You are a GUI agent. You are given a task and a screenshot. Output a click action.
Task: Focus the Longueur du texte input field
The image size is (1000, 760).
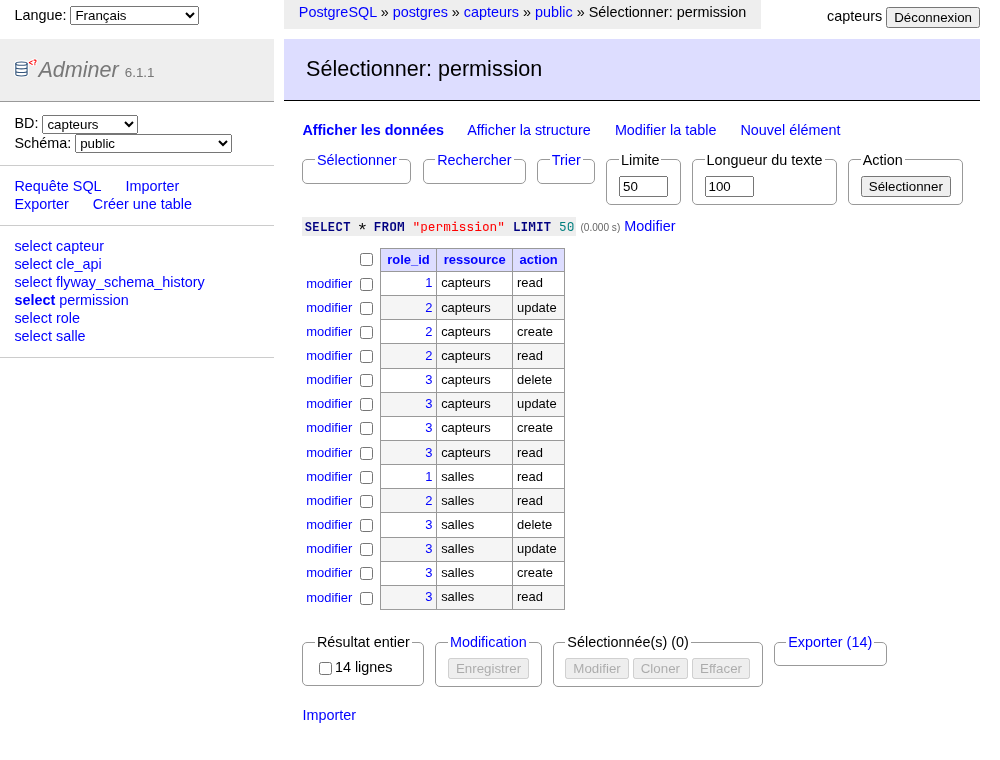click(729, 187)
